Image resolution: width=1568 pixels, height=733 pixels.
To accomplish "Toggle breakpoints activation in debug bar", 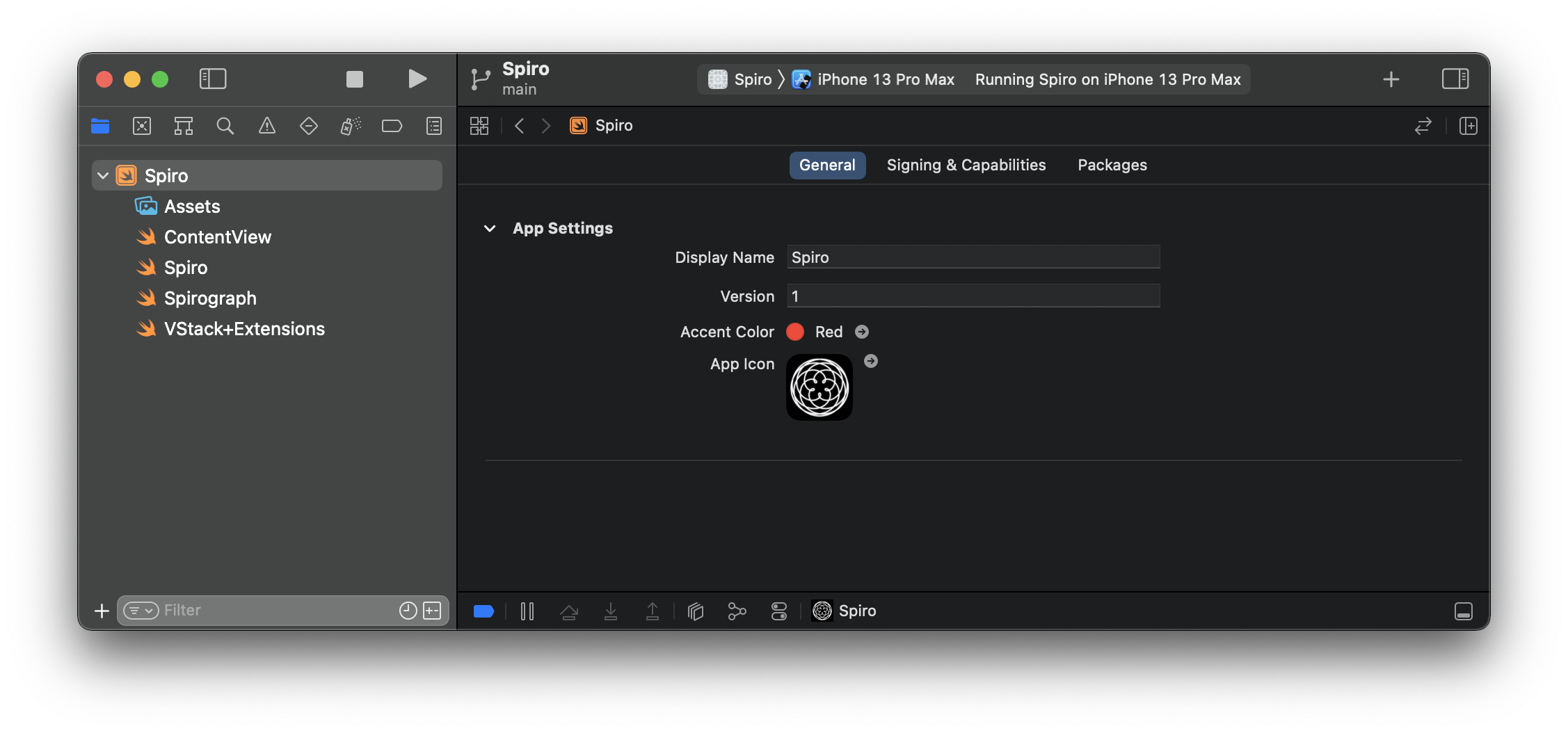I will pos(483,611).
